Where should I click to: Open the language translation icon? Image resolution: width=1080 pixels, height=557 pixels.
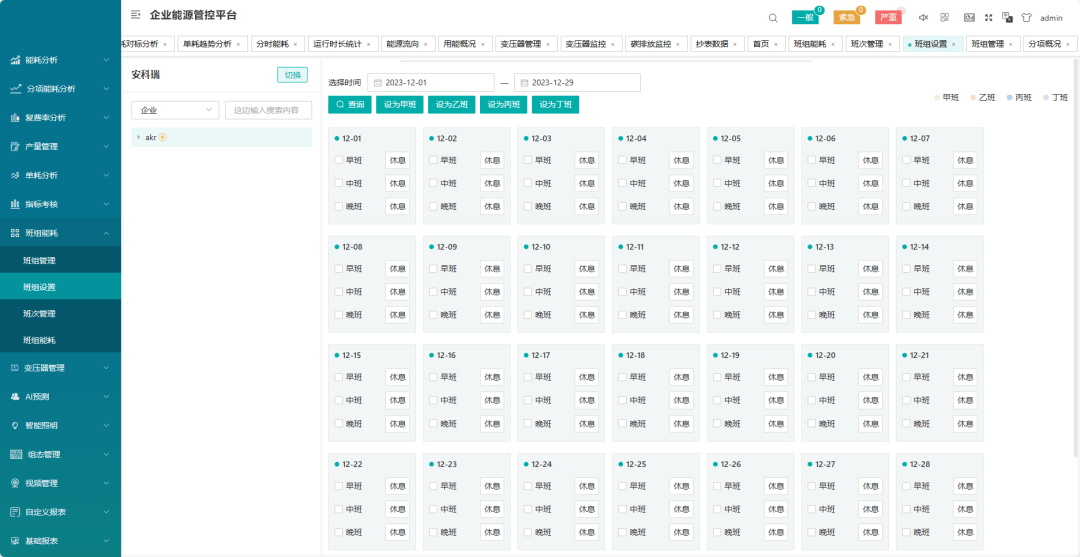pyautogui.click(x=1008, y=18)
